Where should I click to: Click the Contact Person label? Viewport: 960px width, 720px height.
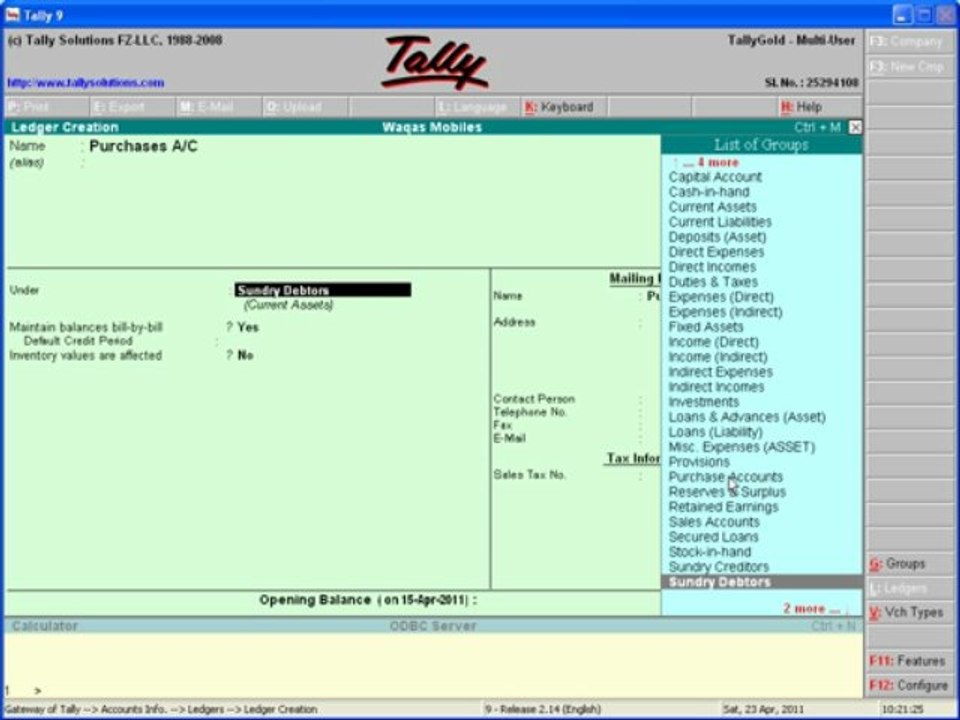(534, 399)
